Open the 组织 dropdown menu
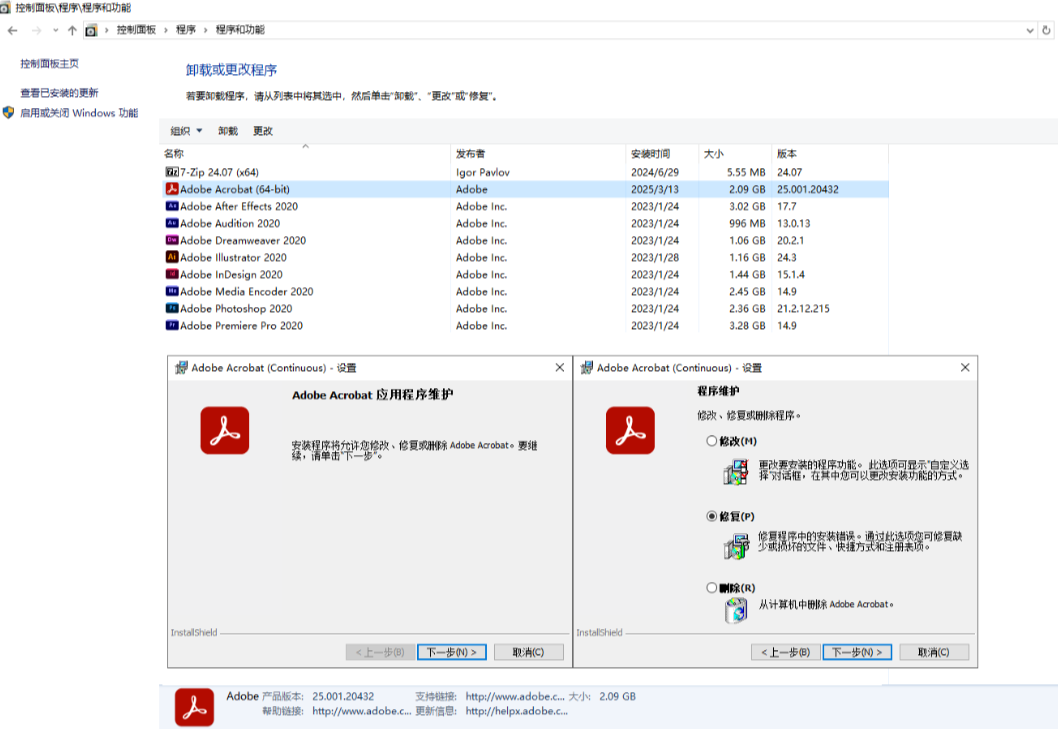This screenshot has width=1058, height=729. click(x=183, y=130)
